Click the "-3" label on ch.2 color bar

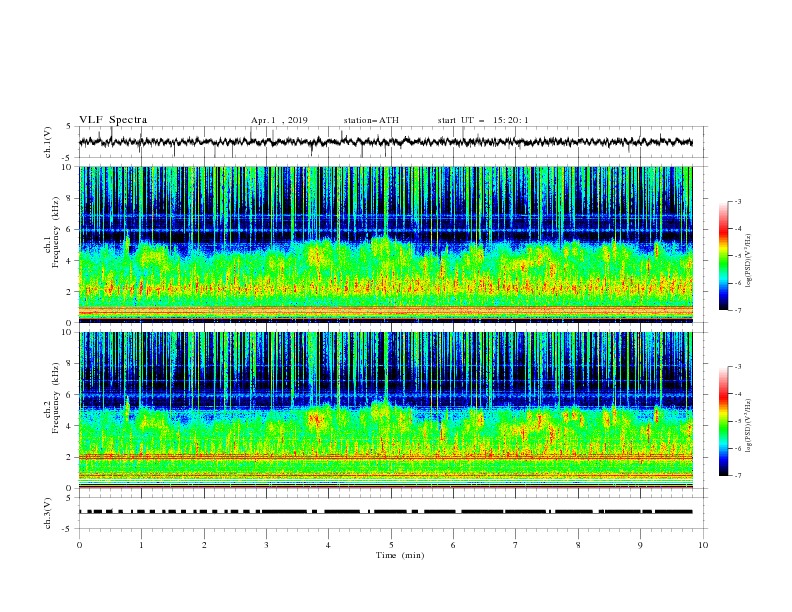pos(737,367)
